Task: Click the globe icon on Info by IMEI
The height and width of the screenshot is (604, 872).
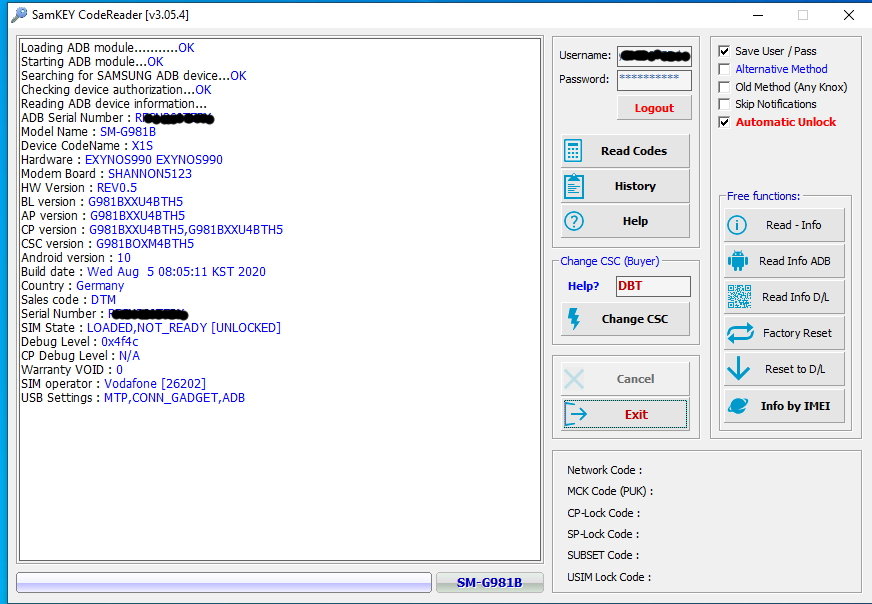Action: click(738, 406)
